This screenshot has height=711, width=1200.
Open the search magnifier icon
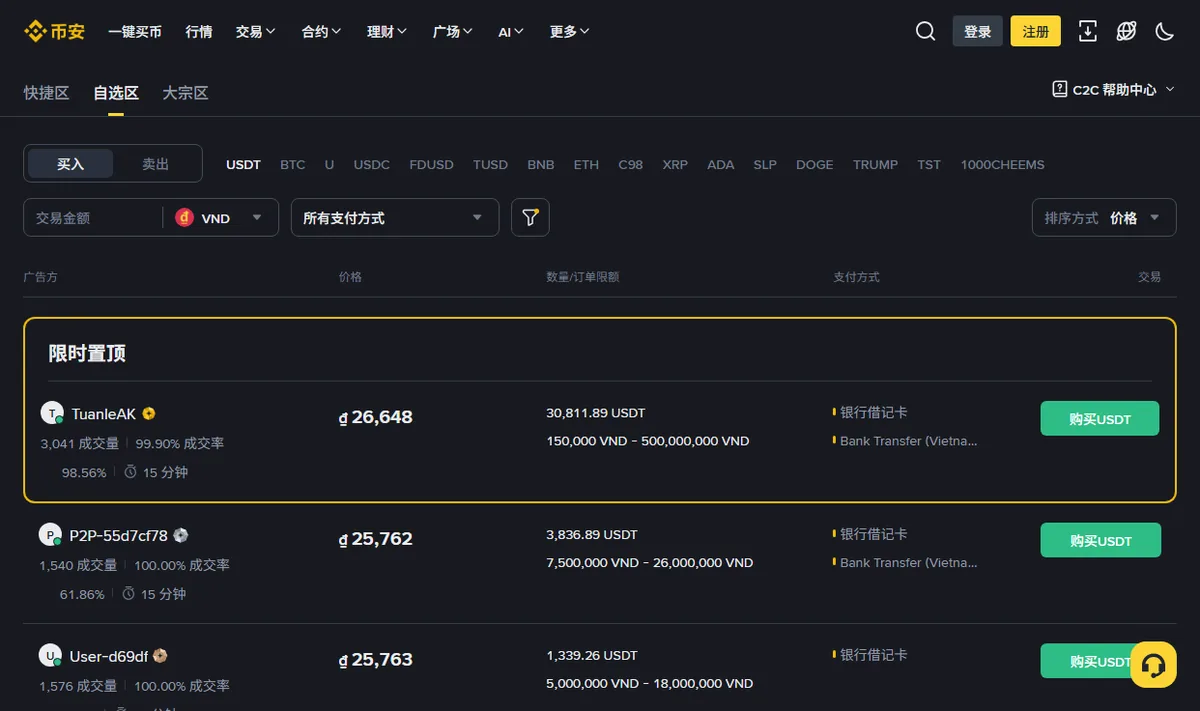pyautogui.click(x=925, y=31)
